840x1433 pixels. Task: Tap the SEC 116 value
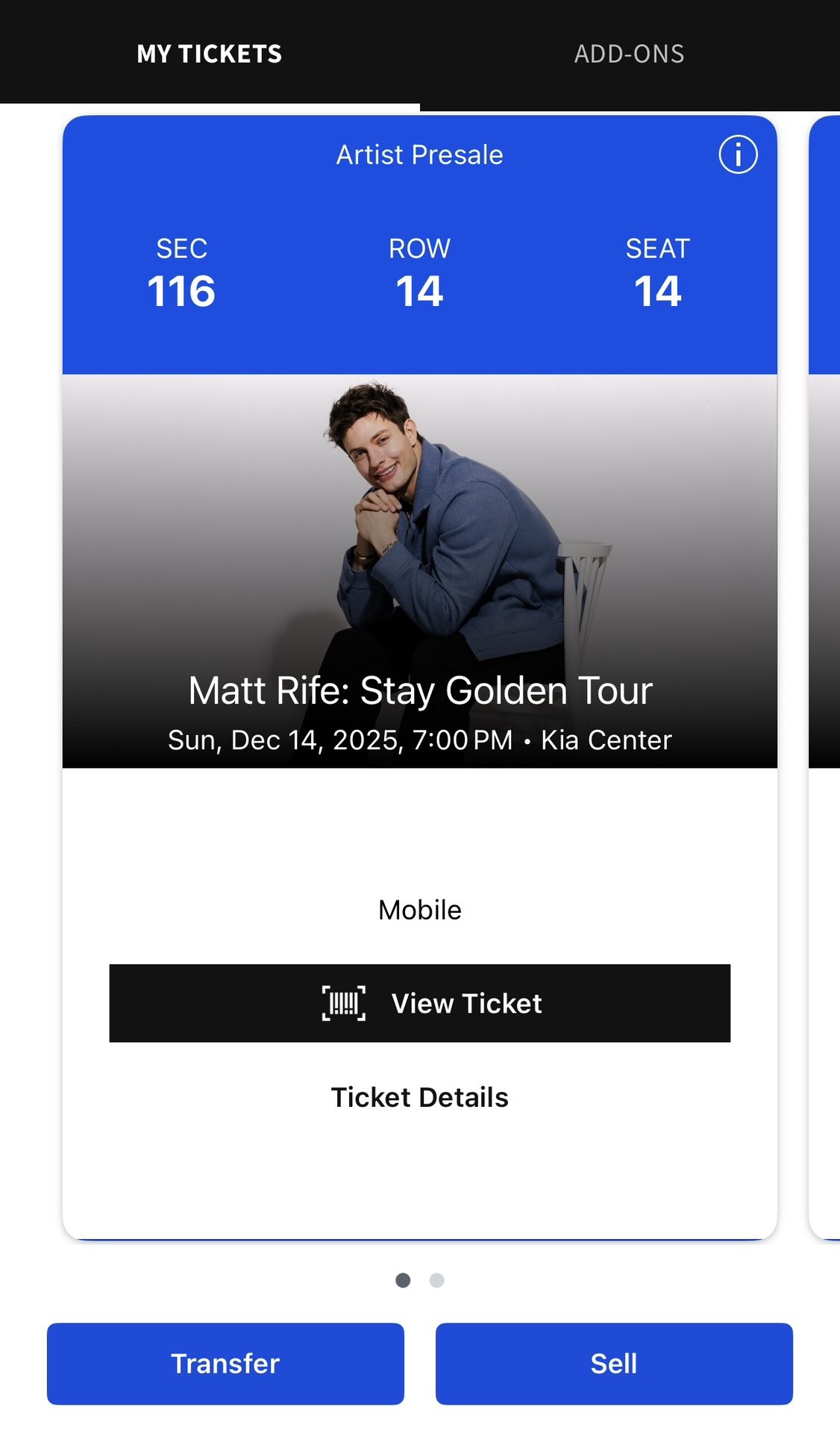[x=180, y=291]
